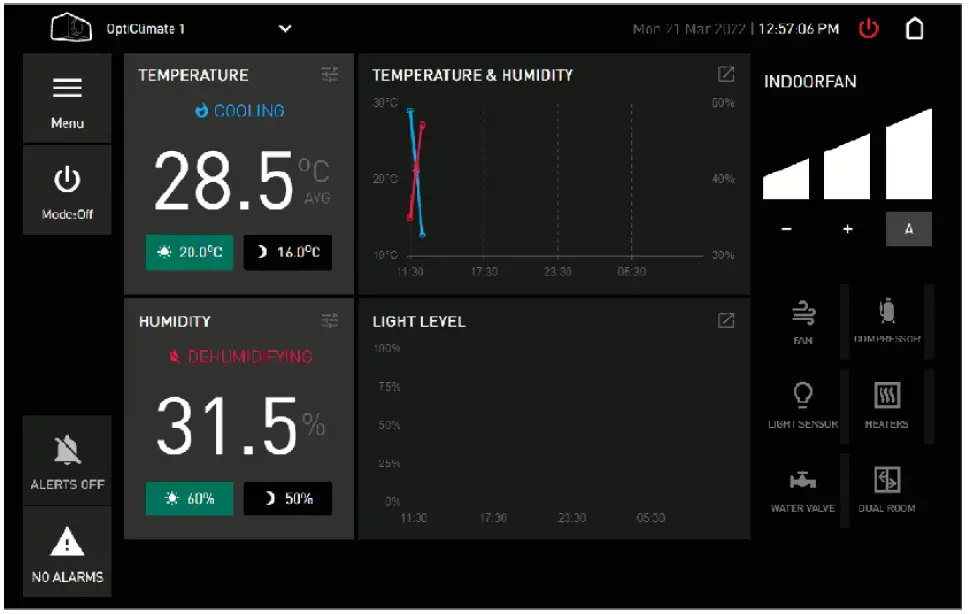Decrease indoor fan speed with minus
969x614 pixels.
pyautogui.click(x=786, y=229)
